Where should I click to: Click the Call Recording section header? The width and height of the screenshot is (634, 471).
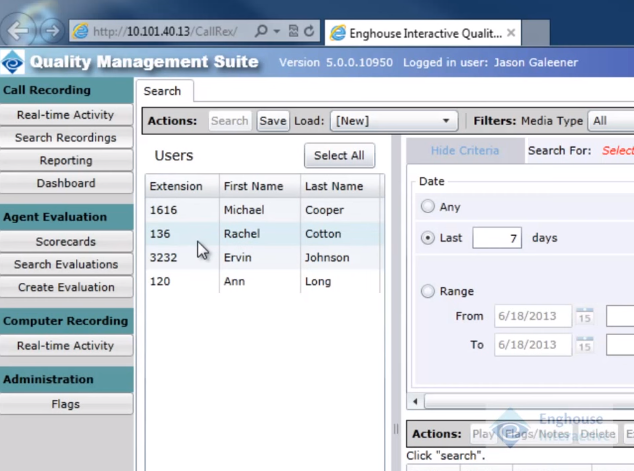pyautogui.click(x=66, y=90)
